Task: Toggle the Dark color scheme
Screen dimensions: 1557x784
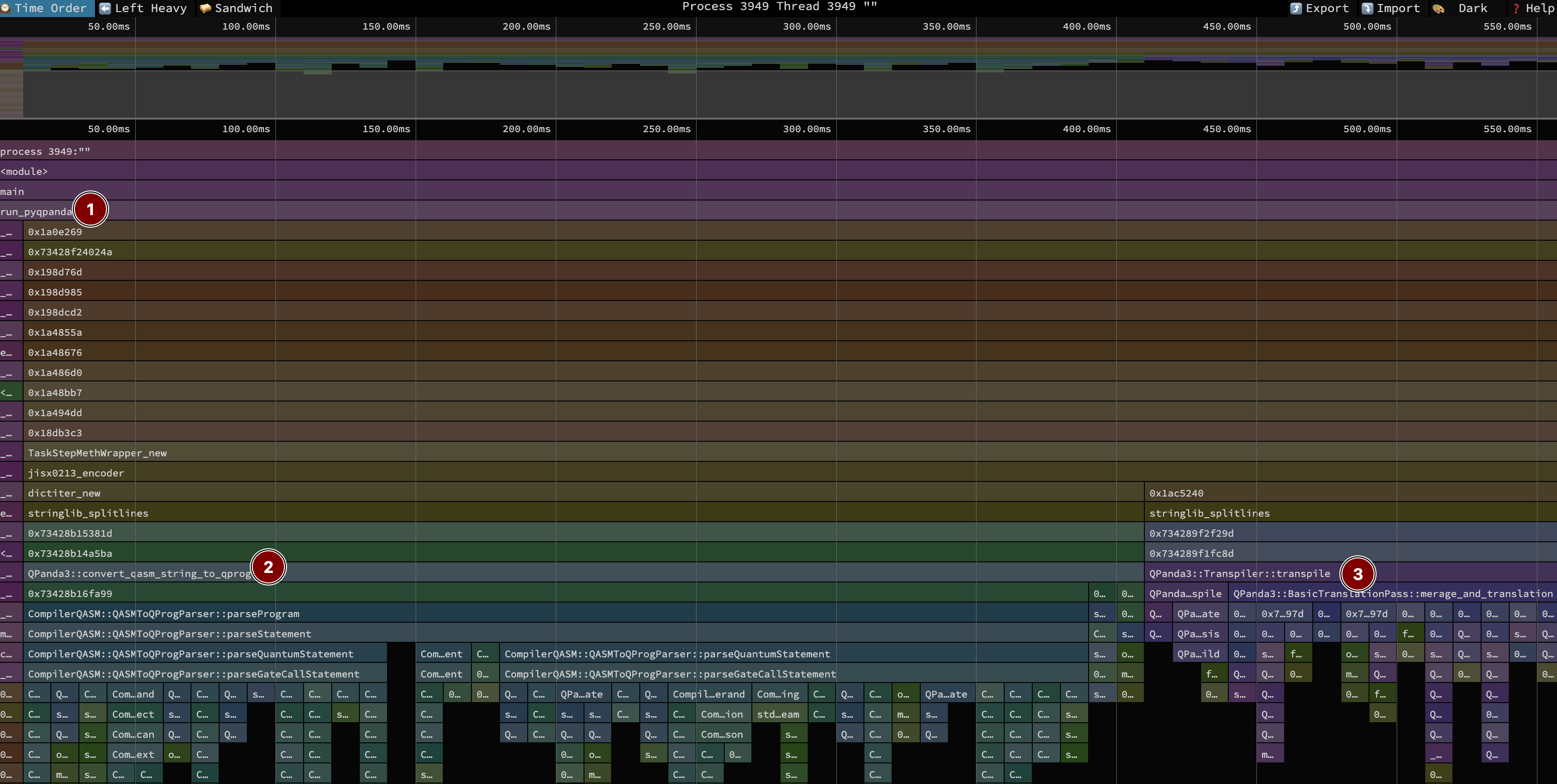Action: [1473, 9]
